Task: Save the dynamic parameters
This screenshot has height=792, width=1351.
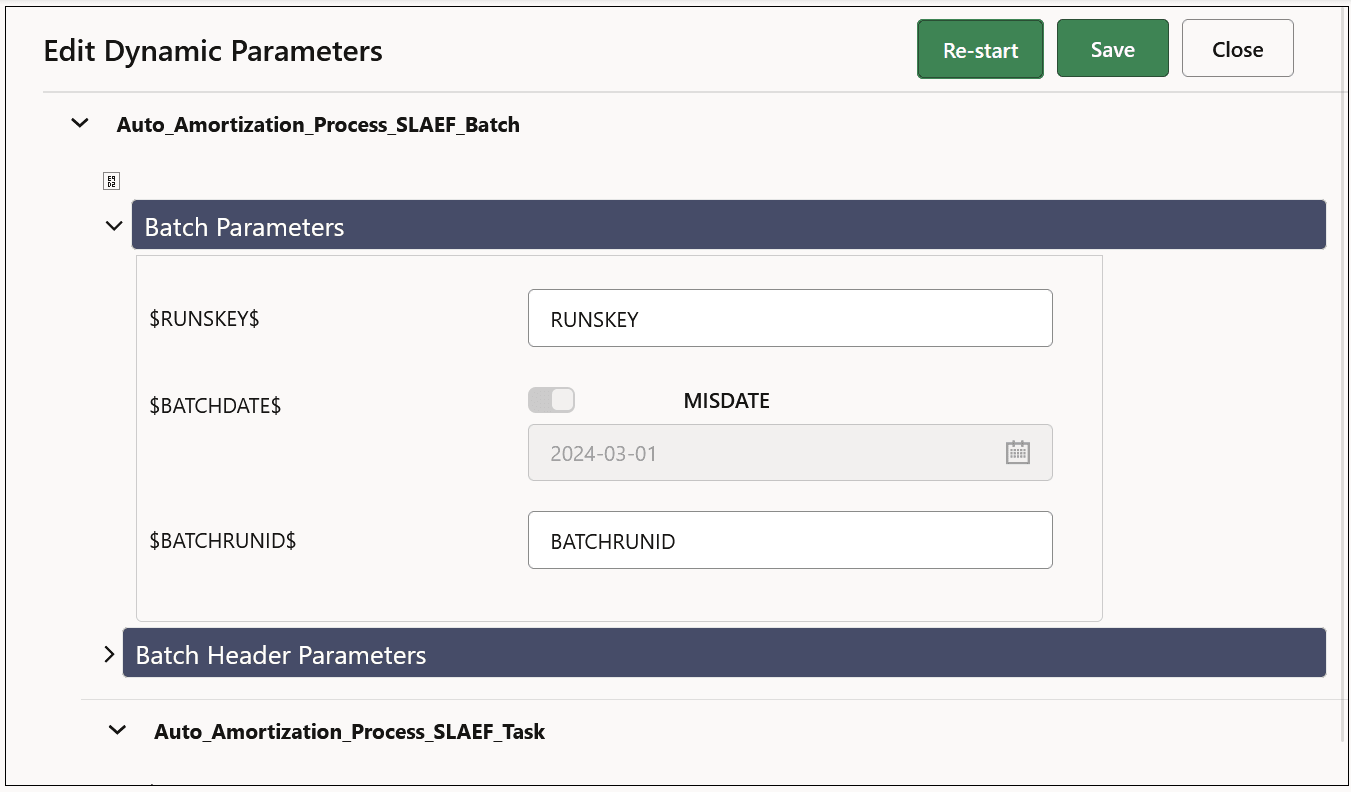Action: 1112,47
